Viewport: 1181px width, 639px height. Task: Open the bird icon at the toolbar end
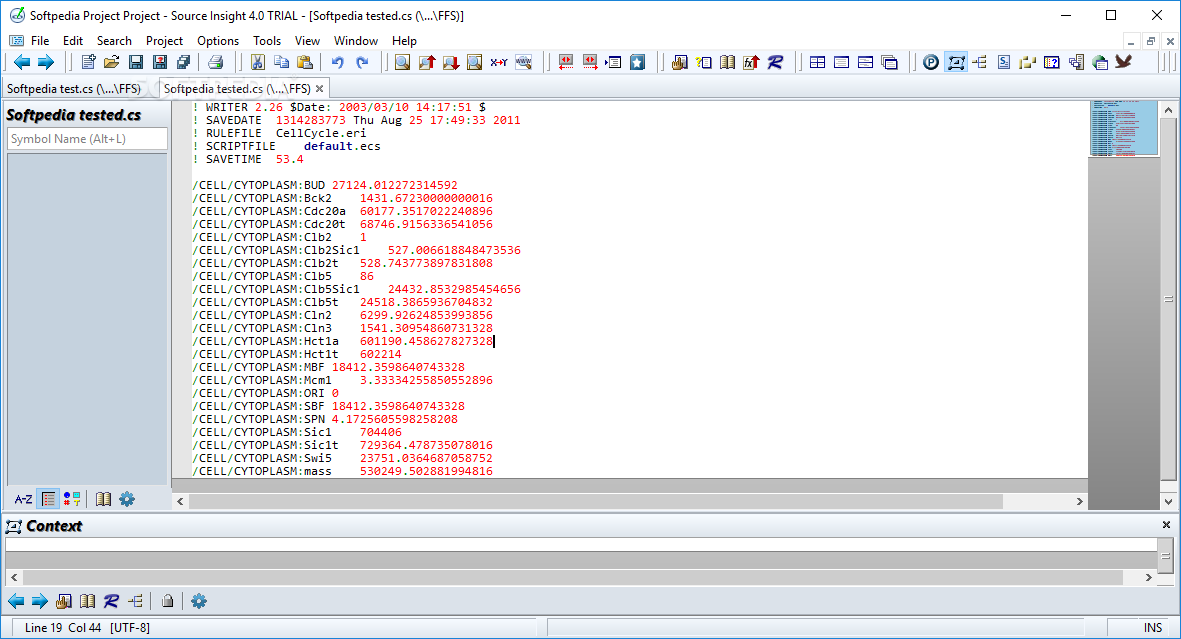click(x=1124, y=63)
